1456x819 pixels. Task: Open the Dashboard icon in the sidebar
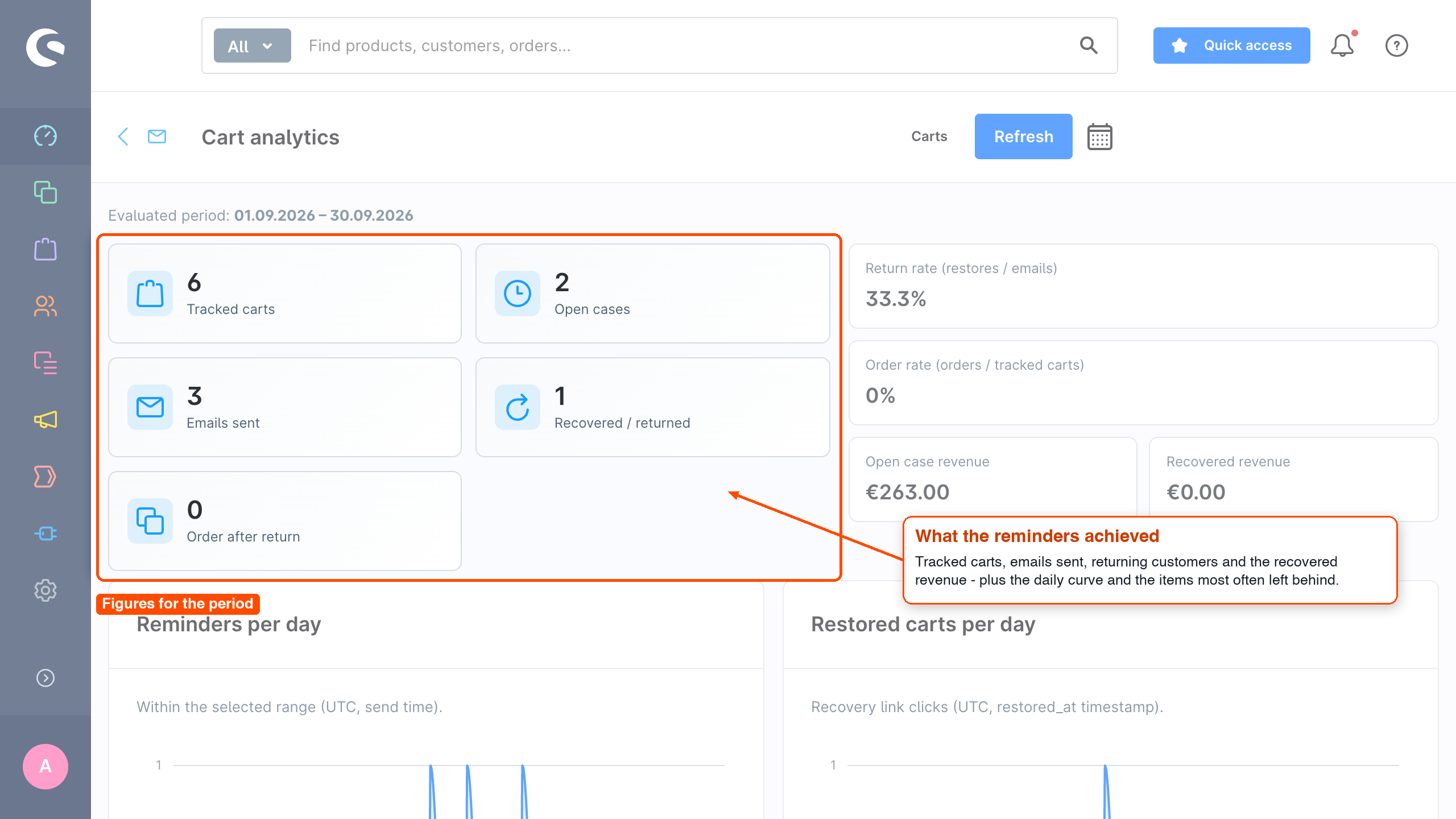(45, 136)
